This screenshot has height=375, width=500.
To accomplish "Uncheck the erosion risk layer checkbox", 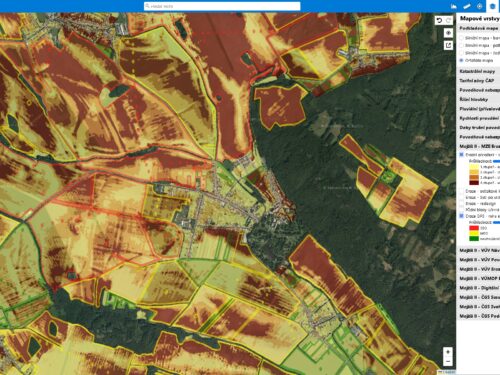I will 462,155.
